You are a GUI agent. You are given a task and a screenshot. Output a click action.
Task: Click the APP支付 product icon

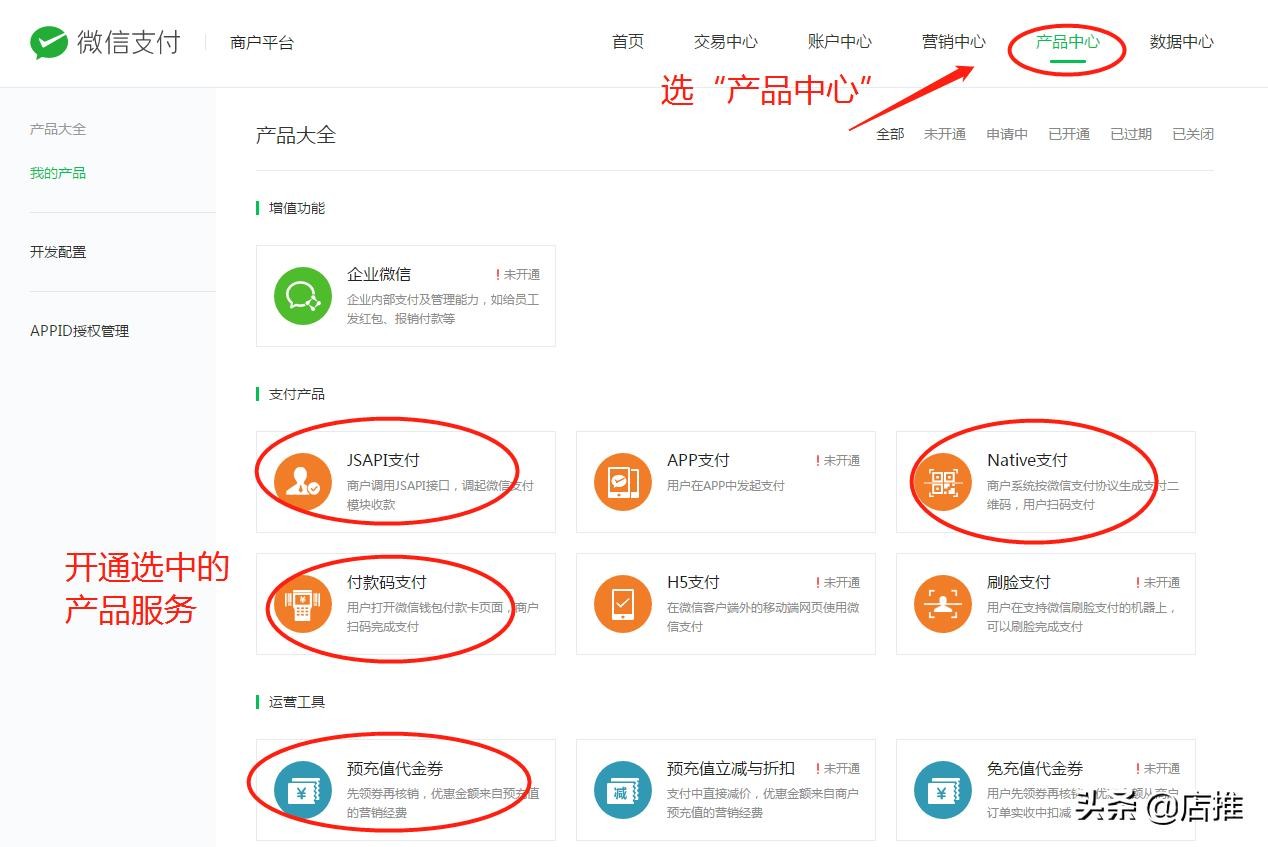623,482
